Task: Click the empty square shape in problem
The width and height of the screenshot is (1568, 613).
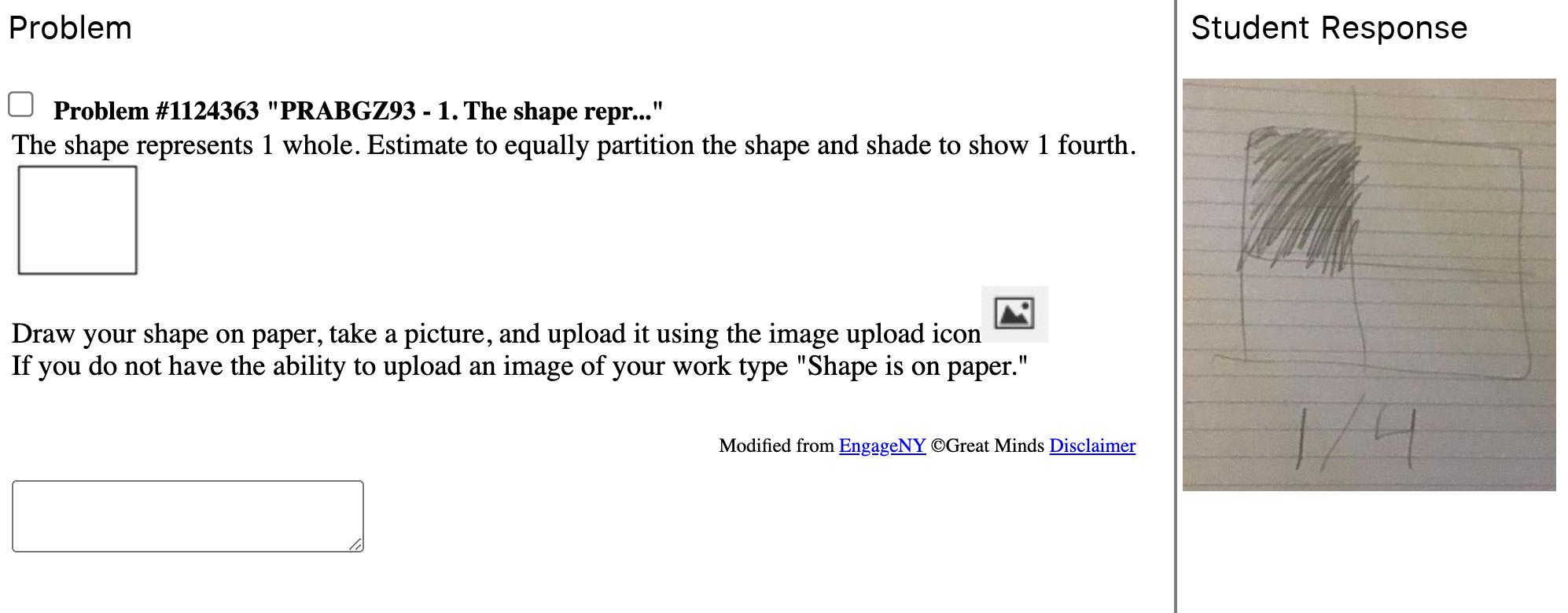Action: (x=77, y=220)
